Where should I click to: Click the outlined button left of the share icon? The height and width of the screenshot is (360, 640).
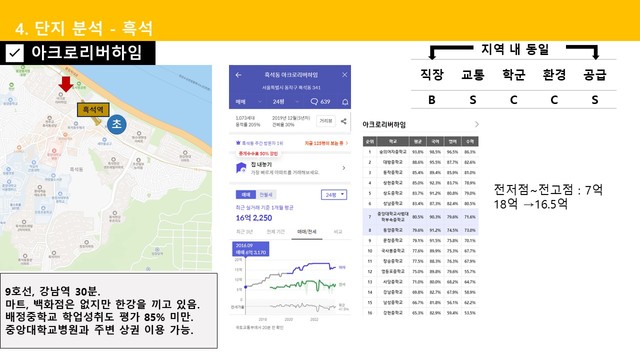pyautogui.click(x=326, y=121)
